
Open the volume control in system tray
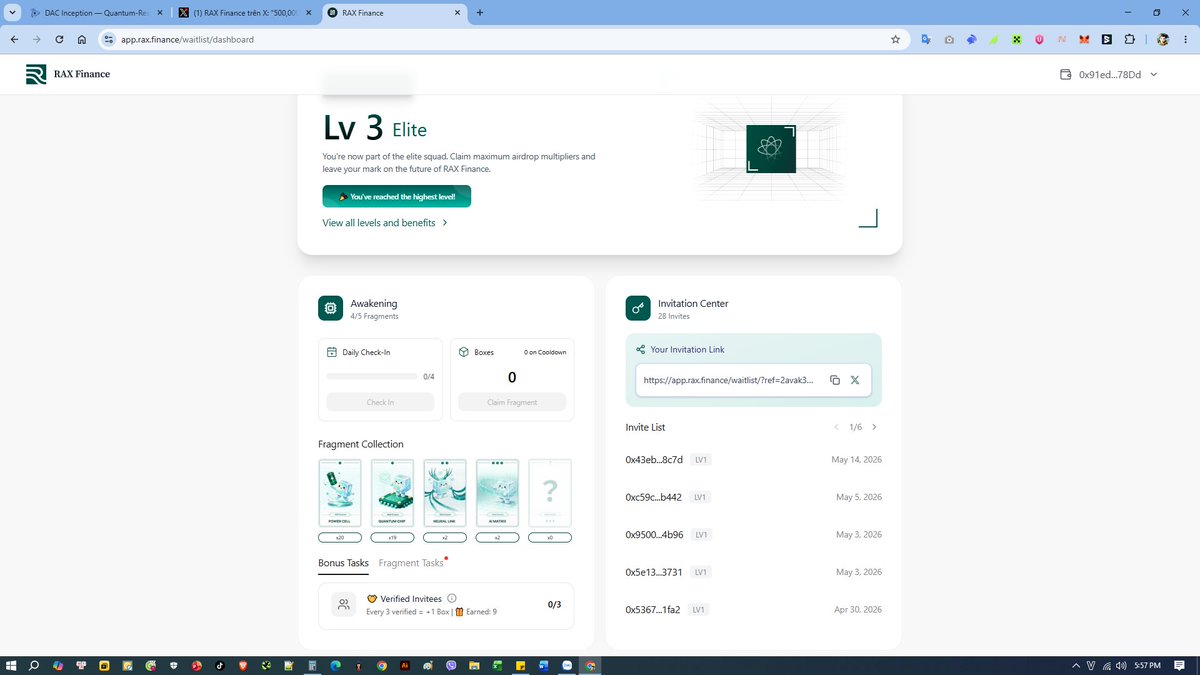(1121, 665)
